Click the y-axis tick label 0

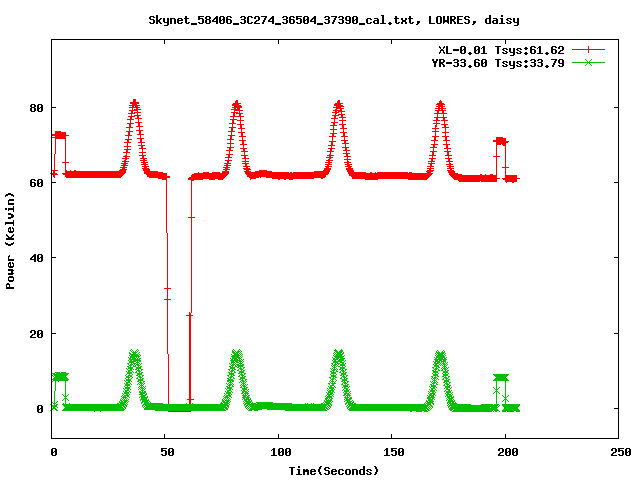pyautogui.click(x=40, y=409)
